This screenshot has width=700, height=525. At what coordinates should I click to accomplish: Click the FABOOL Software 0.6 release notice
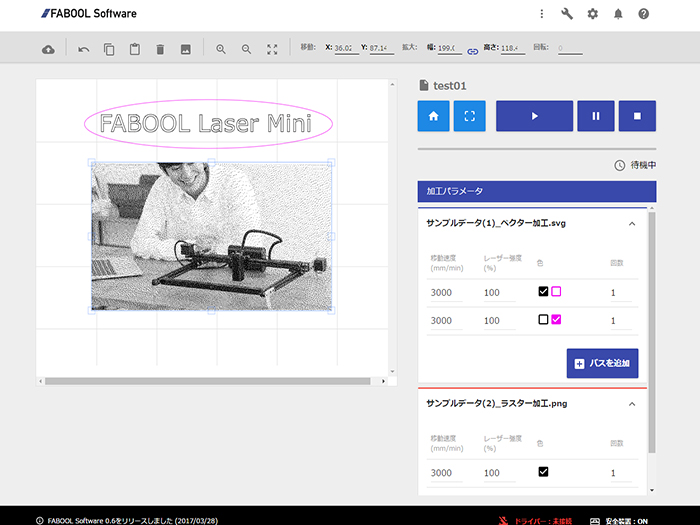click(x=133, y=521)
